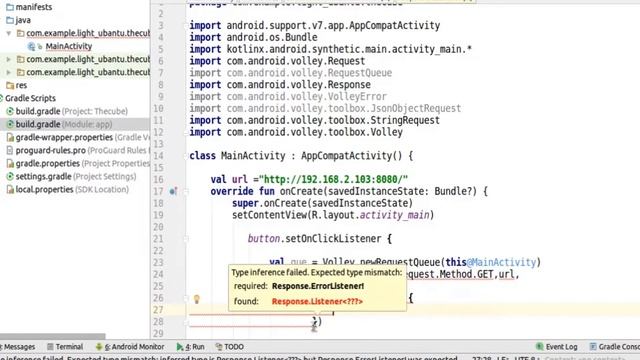
Task: Open proguard-rules.pro file
Action: 83,151
